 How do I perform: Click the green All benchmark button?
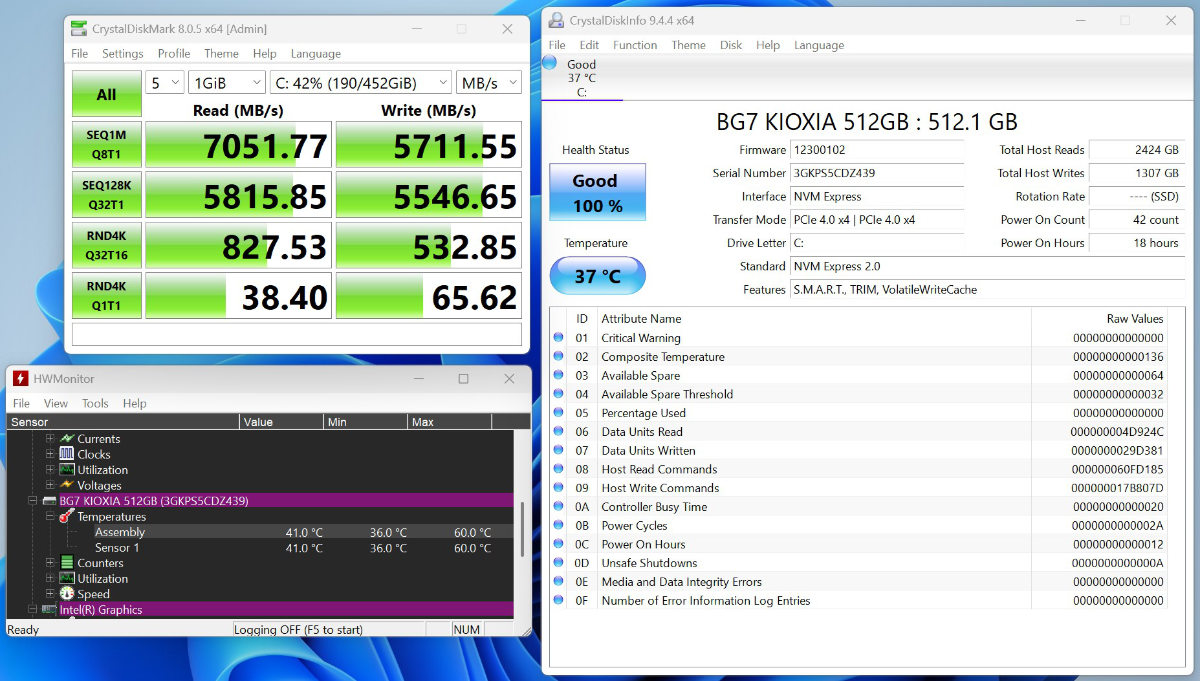click(107, 94)
